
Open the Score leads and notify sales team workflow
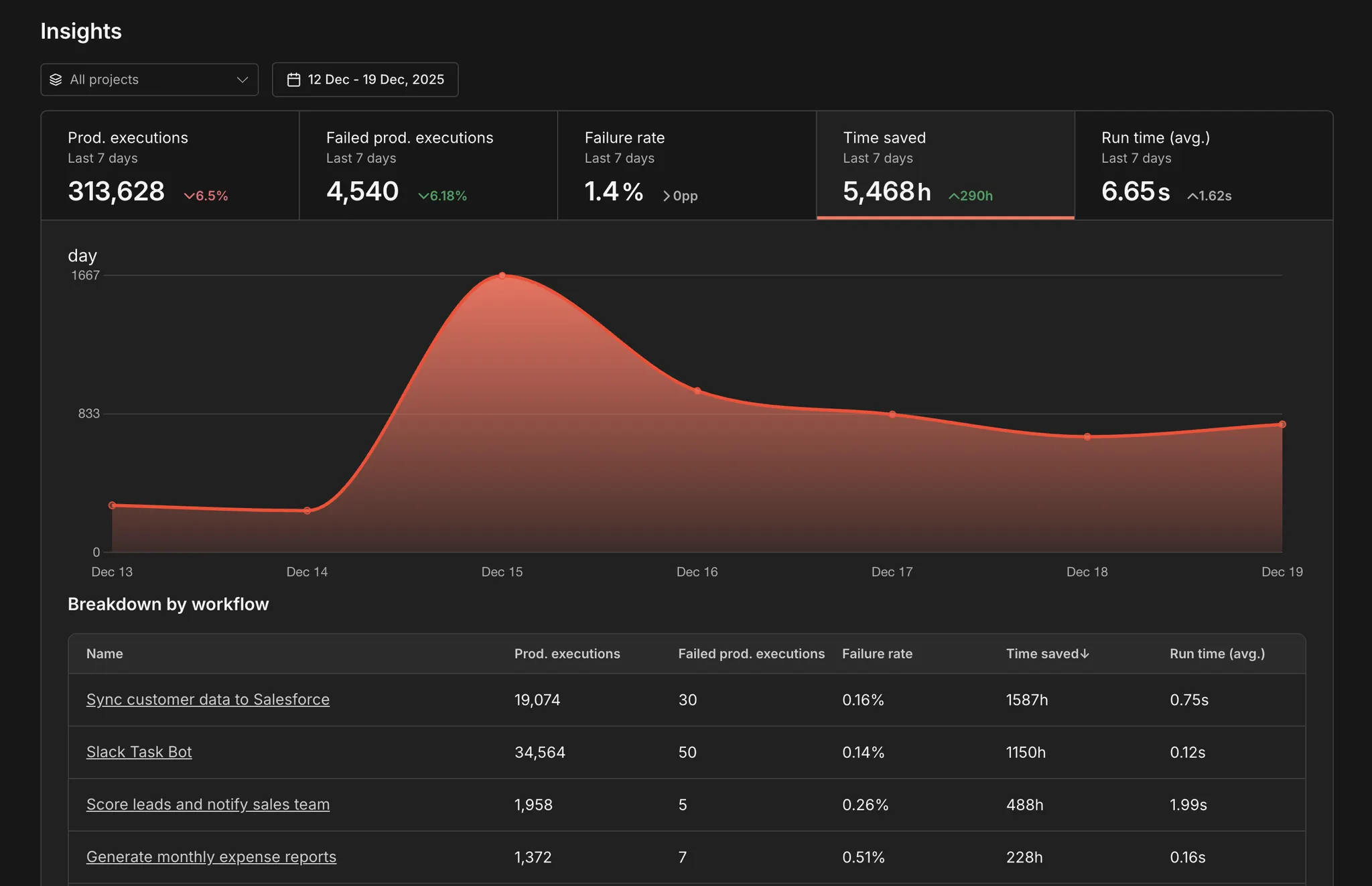coord(208,804)
